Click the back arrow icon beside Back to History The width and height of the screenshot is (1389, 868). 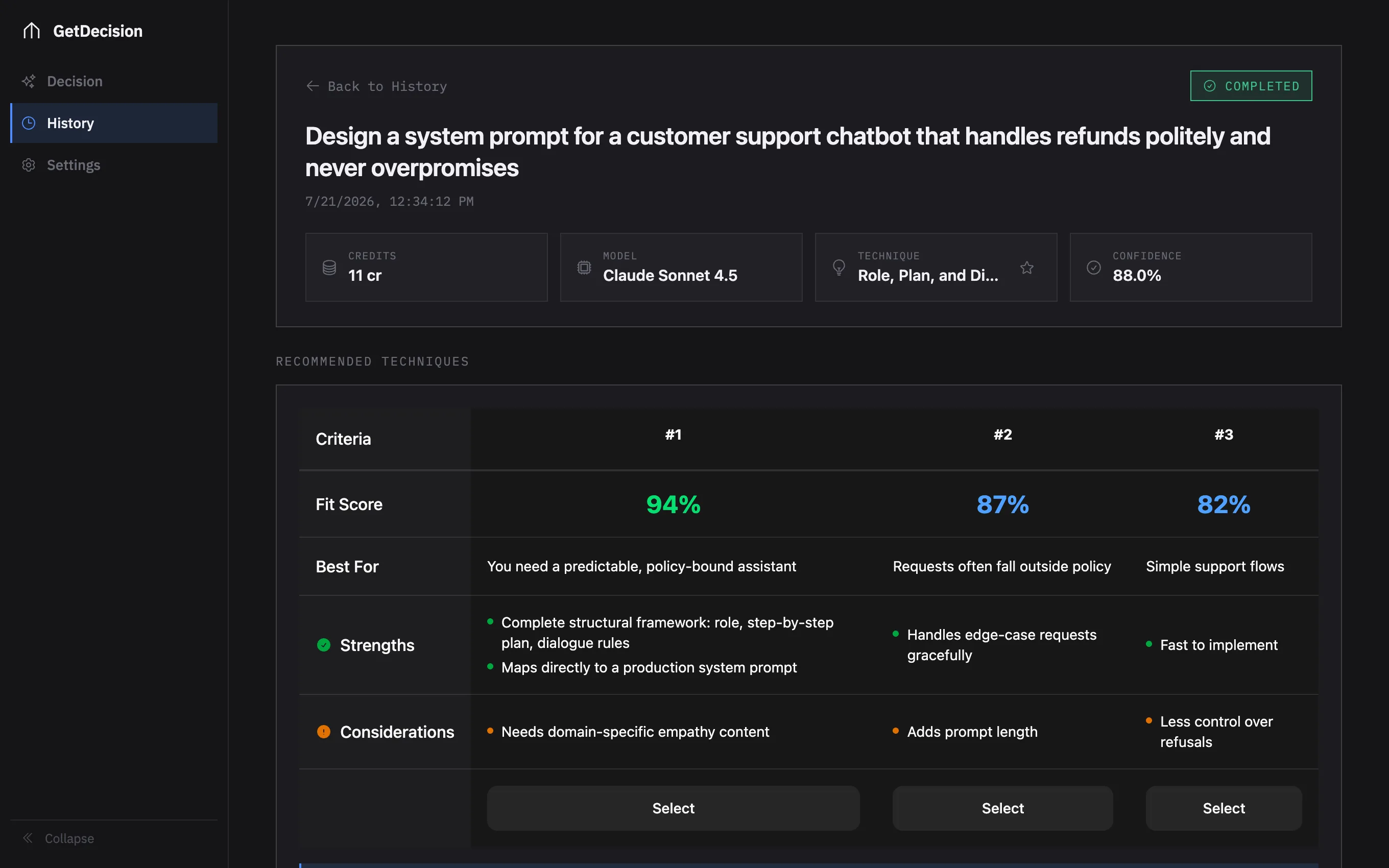[x=312, y=86]
